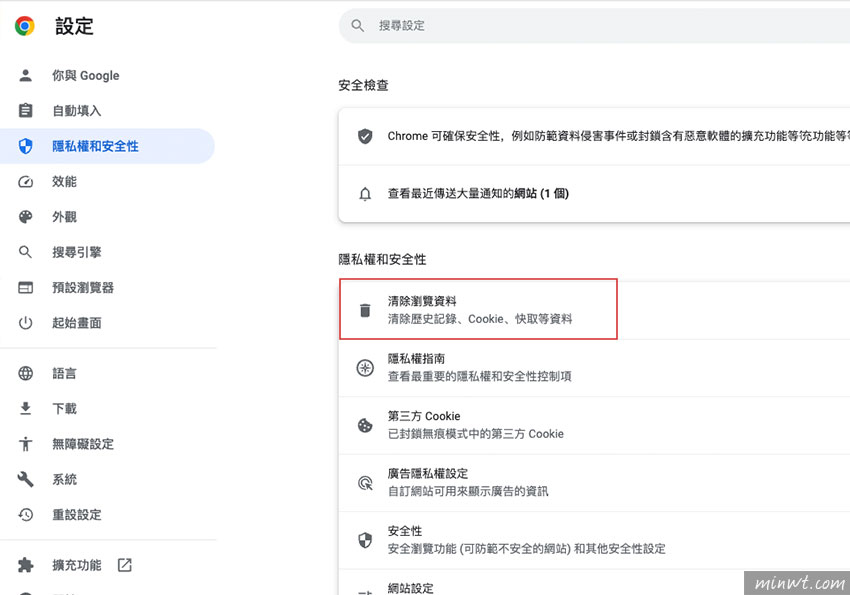Click the shield icon next to 安全性
This screenshot has height=595, width=850.
365,540
